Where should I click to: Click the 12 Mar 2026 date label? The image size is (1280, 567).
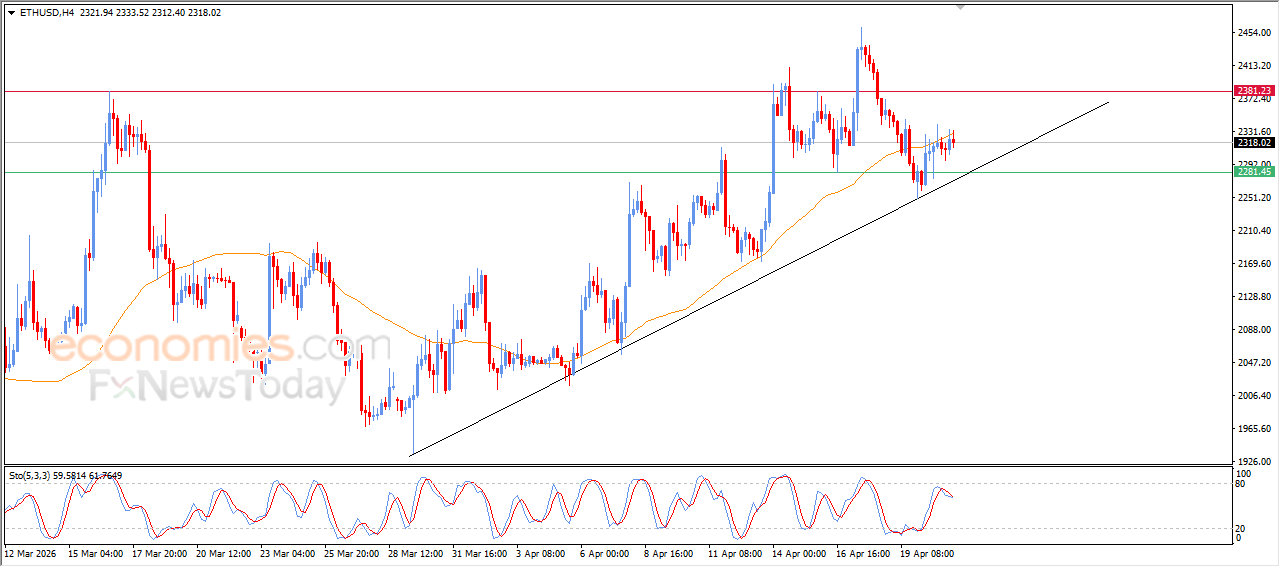point(31,552)
